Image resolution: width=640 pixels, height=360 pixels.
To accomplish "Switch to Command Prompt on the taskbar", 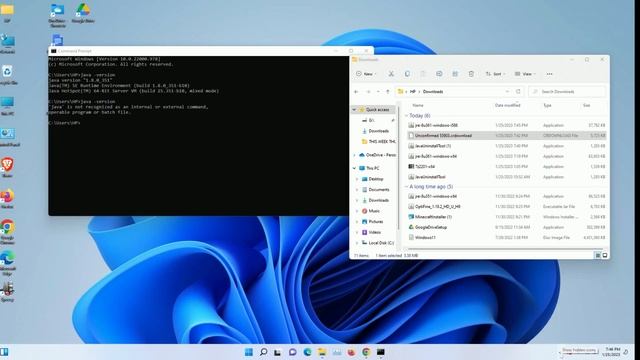I will click(381, 352).
